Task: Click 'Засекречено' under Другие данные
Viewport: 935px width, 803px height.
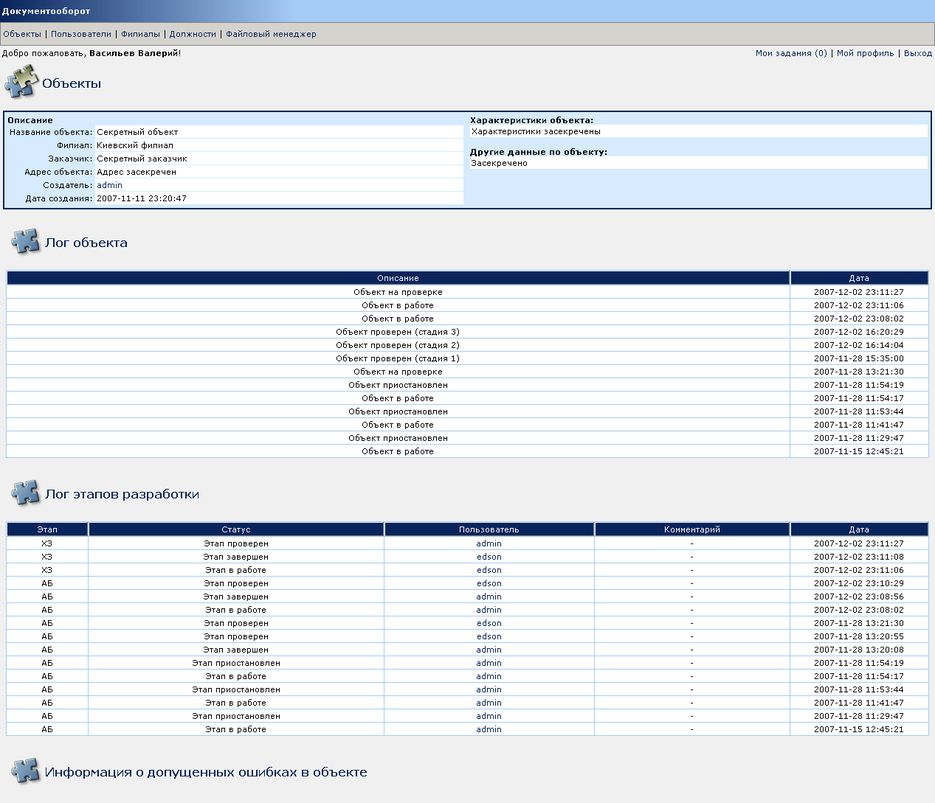Action: 499,163
